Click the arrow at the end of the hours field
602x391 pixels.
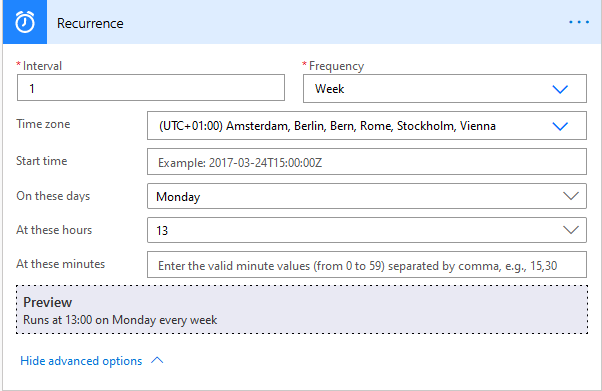point(571,230)
